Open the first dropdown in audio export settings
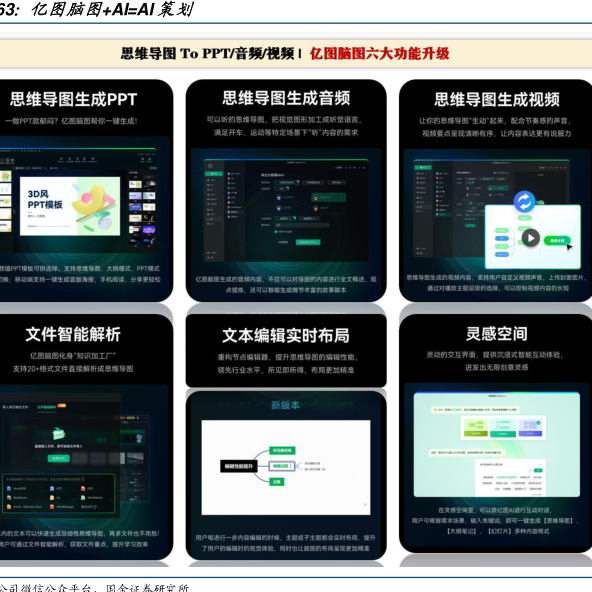 [x=287, y=182]
